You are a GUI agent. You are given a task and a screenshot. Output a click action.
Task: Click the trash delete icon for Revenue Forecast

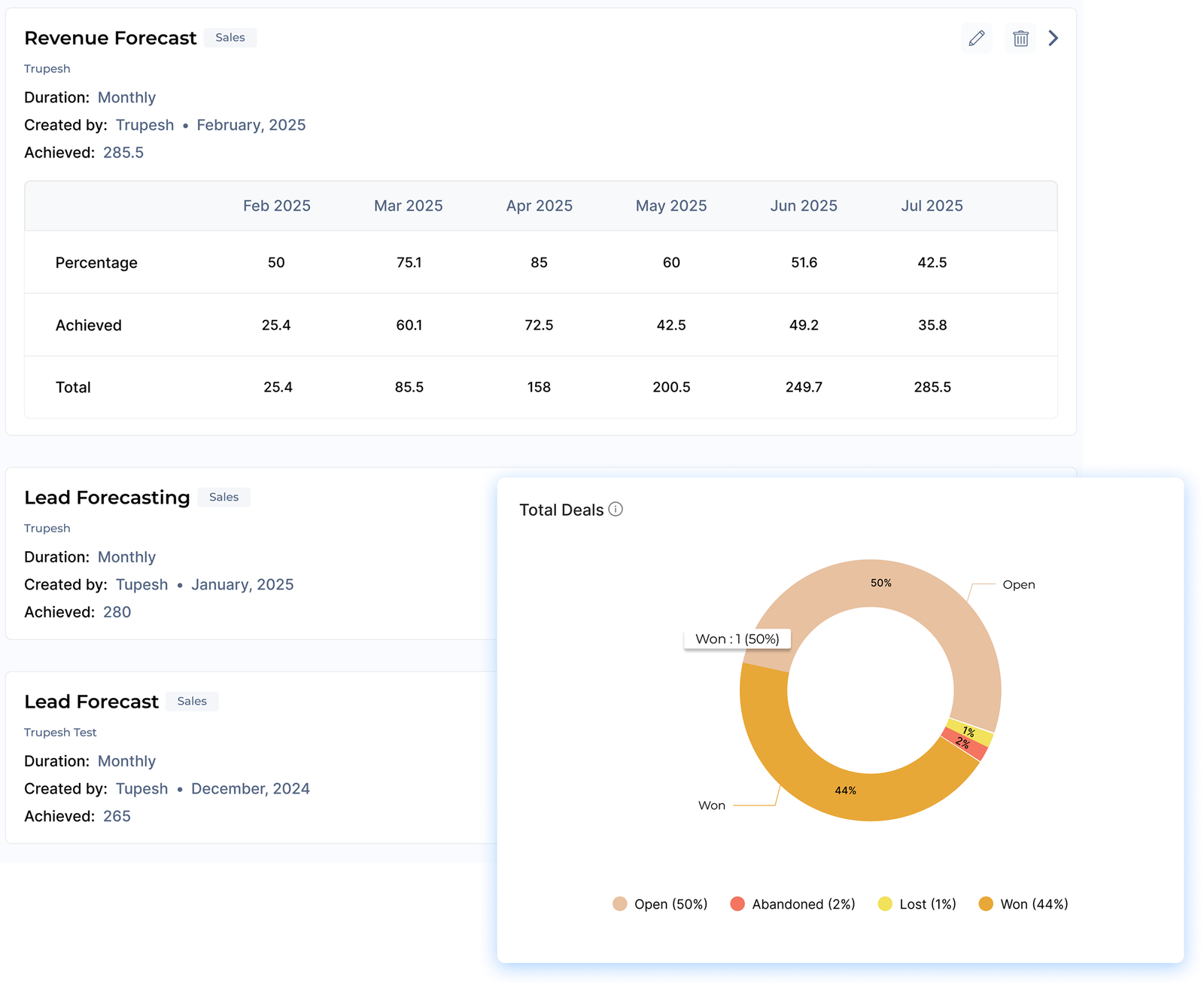click(1020, 38)
